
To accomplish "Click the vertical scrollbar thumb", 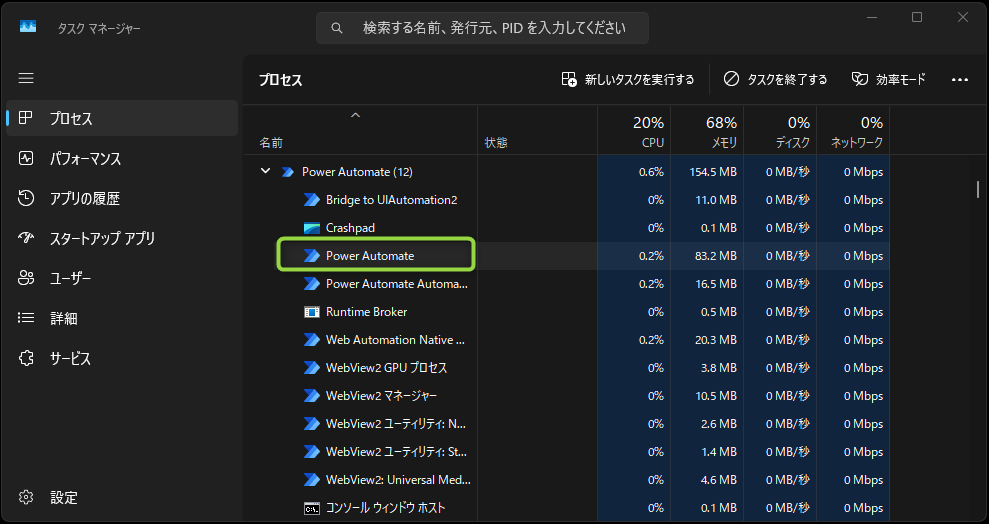I will 977,189.
